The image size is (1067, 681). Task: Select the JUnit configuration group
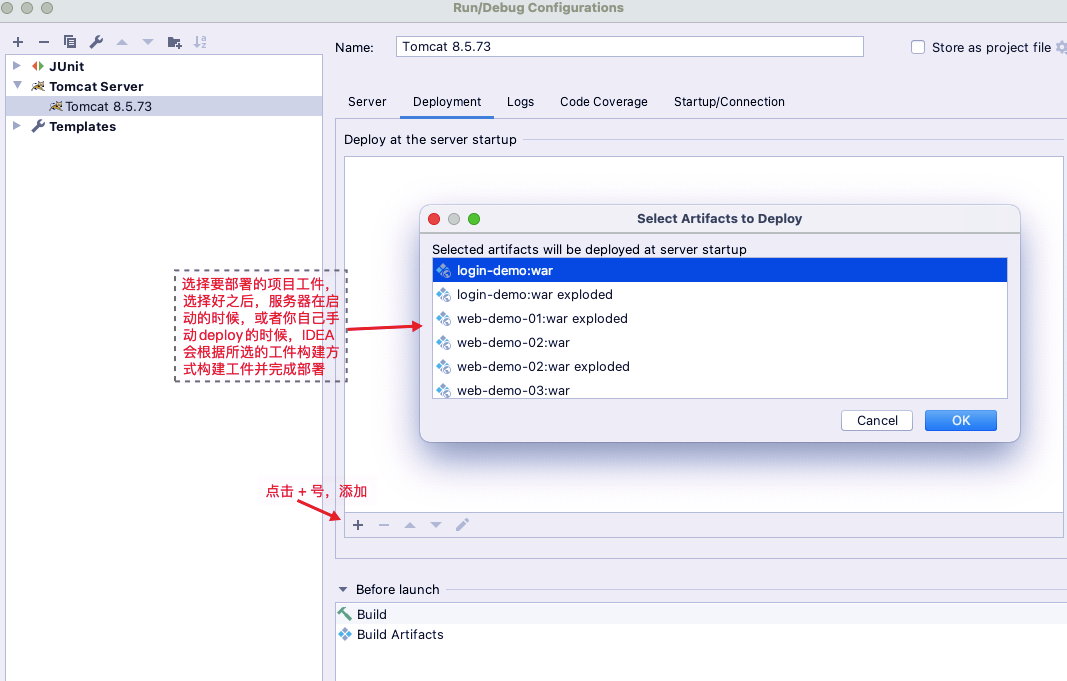(x=66, y=66)
